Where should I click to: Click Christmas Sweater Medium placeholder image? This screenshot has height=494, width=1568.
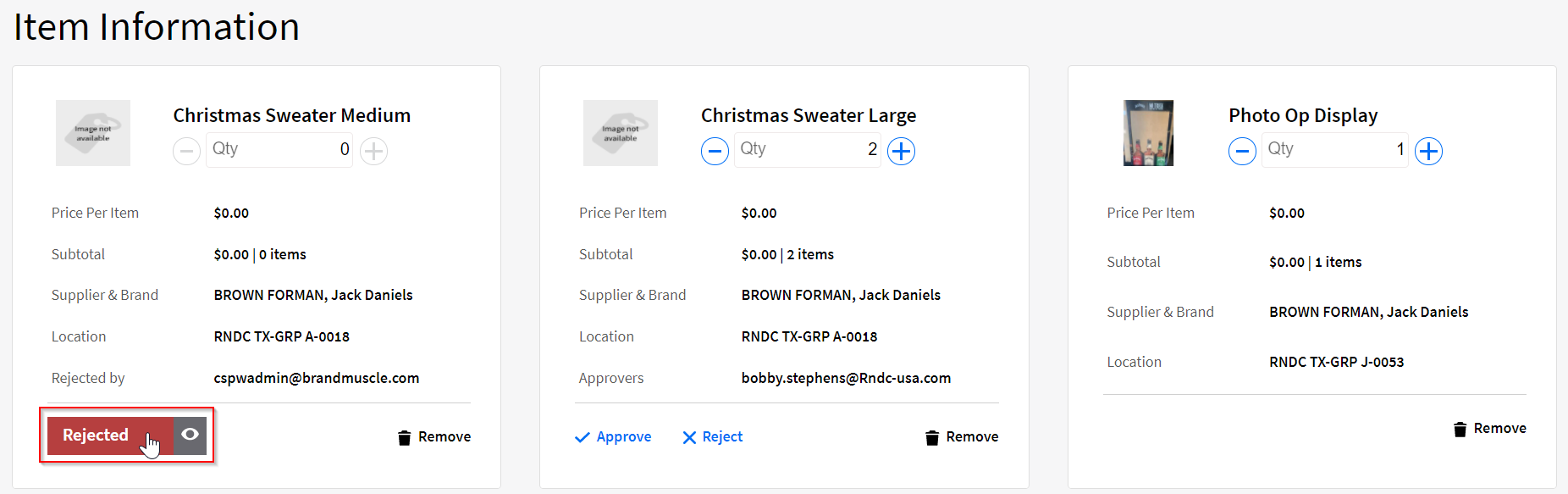coord(93,133)
